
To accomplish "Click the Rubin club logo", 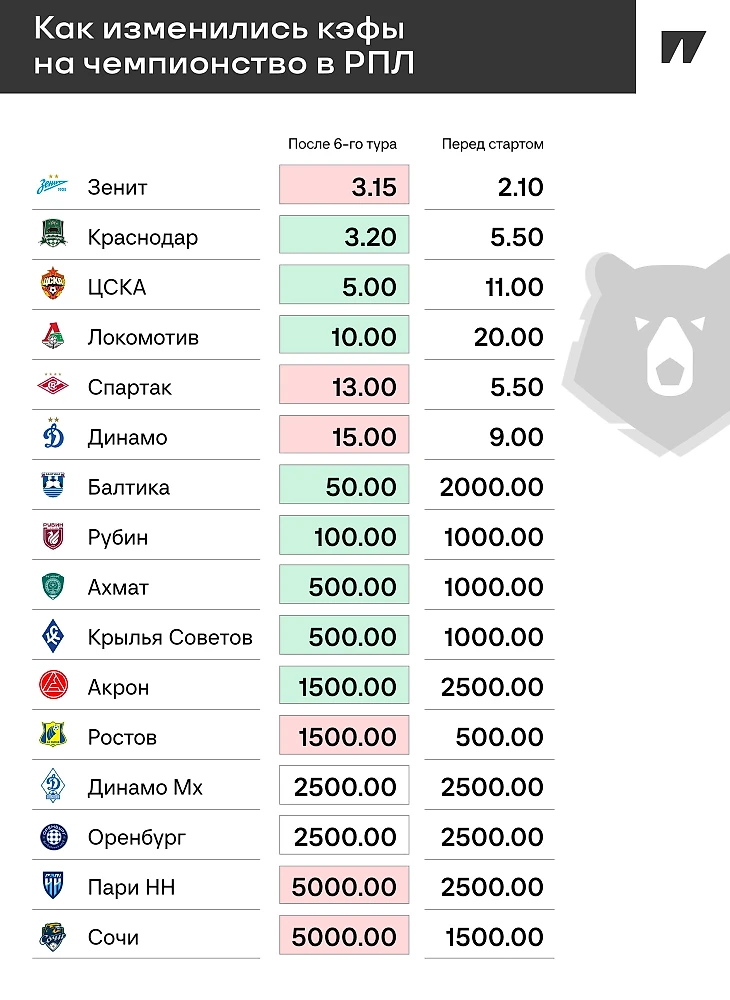I will click(53, 536).
